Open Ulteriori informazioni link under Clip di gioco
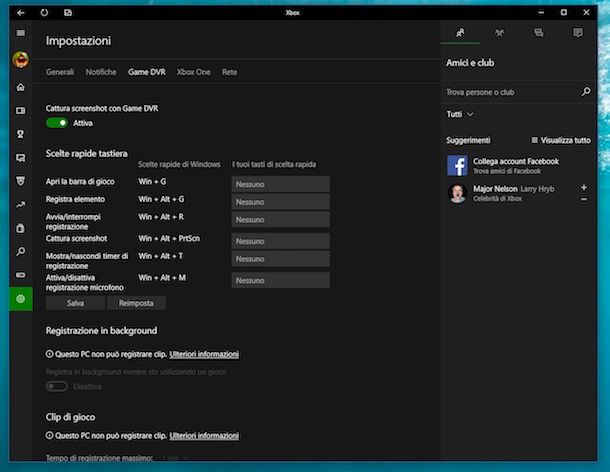 pyautogui.click(x=204, y=435)
